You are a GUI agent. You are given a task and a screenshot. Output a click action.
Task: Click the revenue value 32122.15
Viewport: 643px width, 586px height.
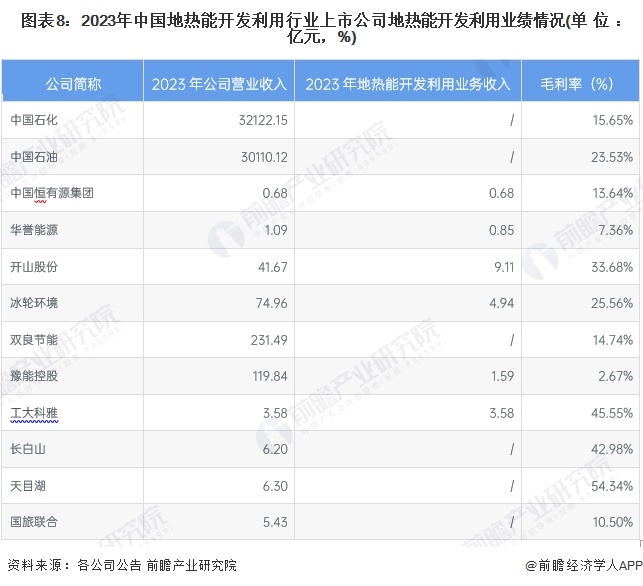pyautogui.click(x=263, y=120)
